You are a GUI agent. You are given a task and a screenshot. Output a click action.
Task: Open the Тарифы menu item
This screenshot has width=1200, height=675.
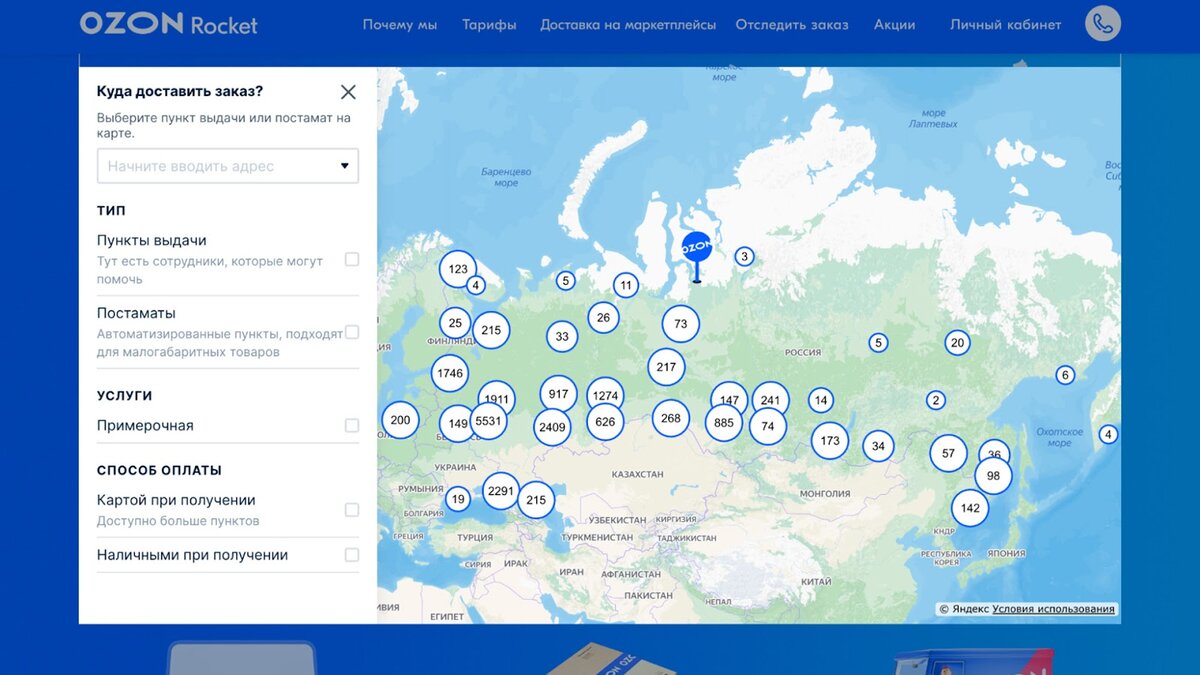click(489, 25)
